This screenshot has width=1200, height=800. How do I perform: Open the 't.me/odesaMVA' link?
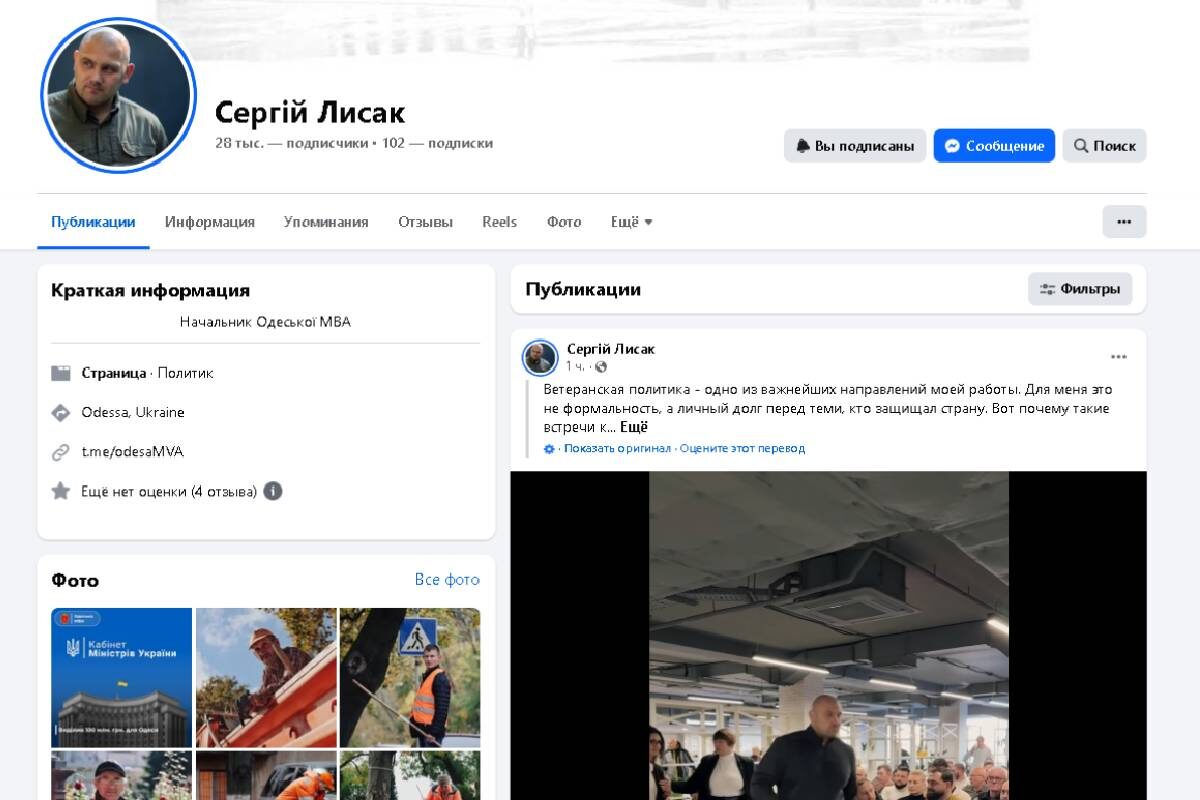[x=133, y=452]
